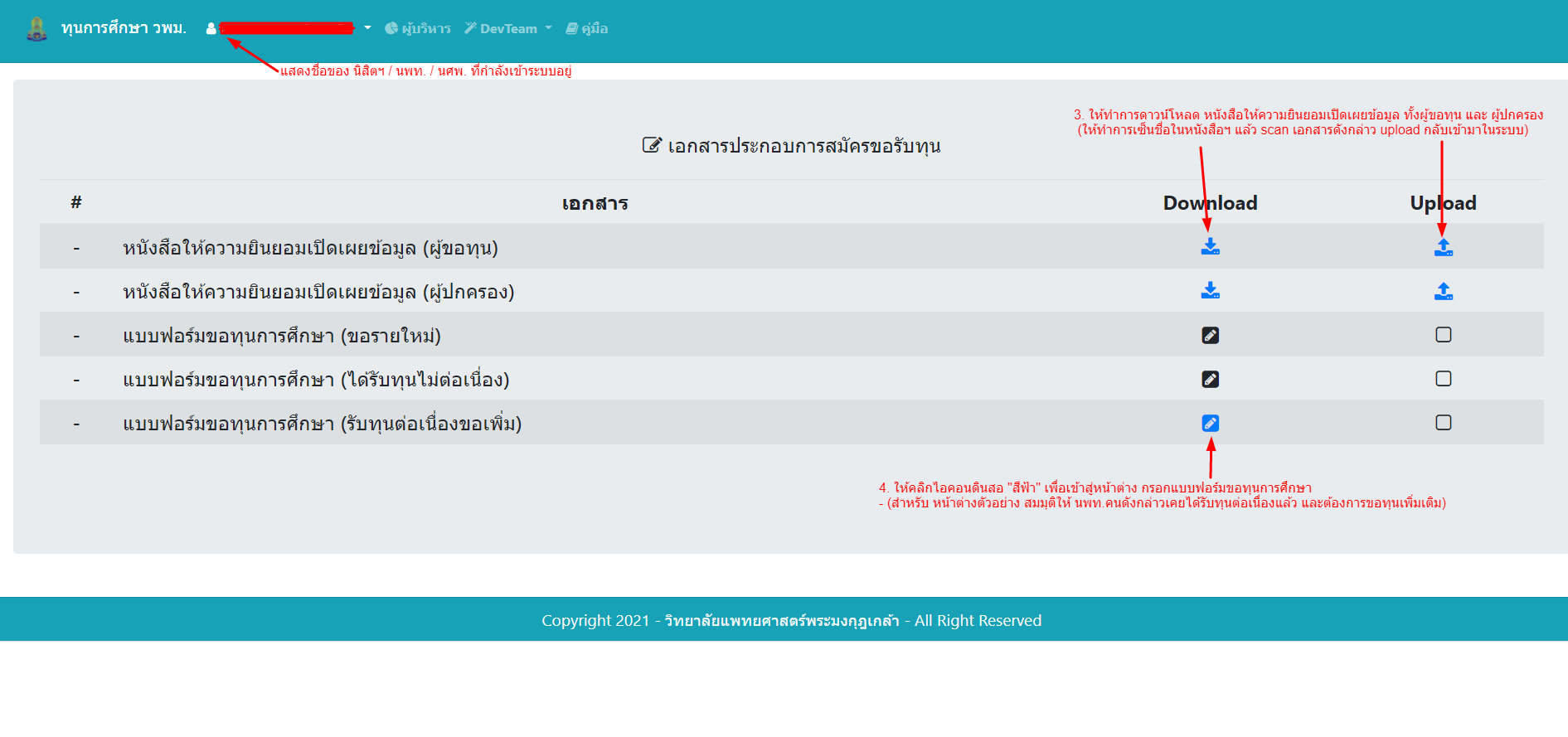Click blue pencil for รับทุนต่อเนื่องขอเพิ่ม form
Screen dimensions: 1568x737
click(1211, 423)
